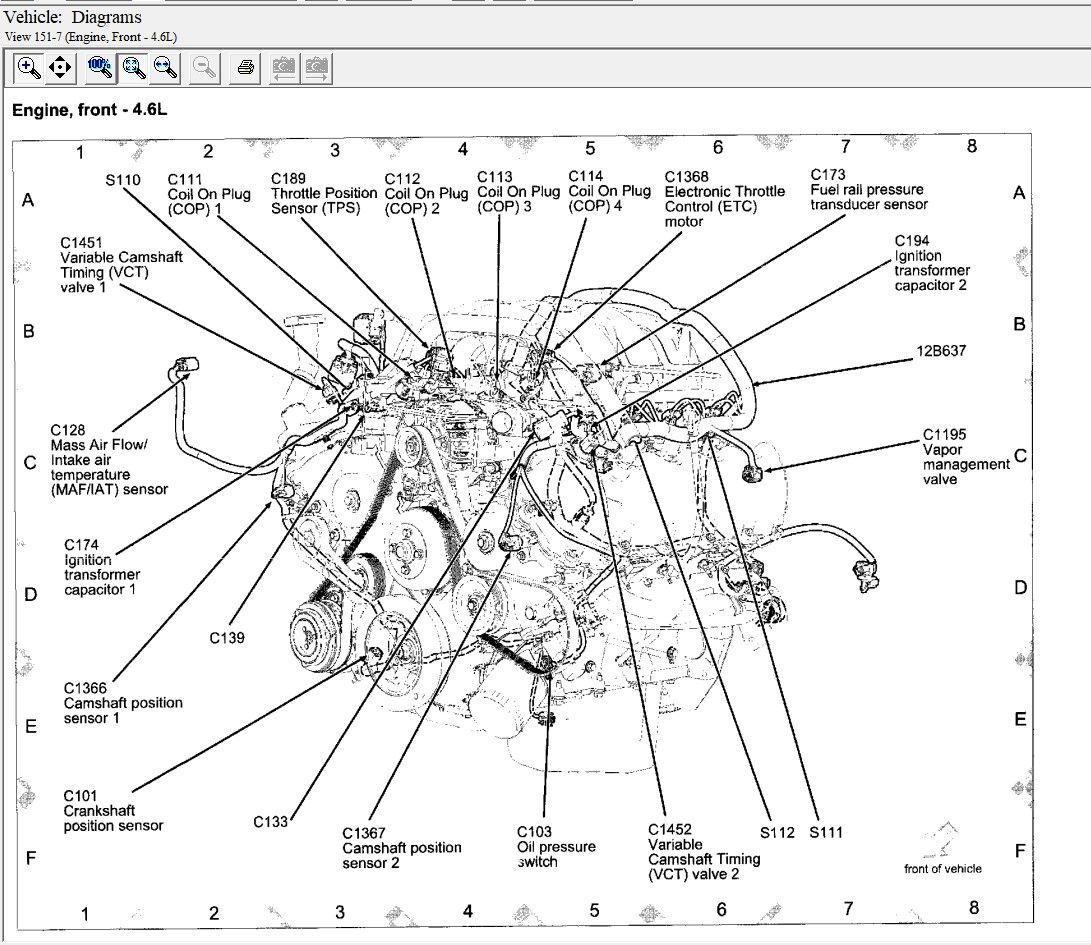Select the C1368 Electronic Throttle Control label
Viewport: 1091px width, 945px height.
[x=710, y=199]
